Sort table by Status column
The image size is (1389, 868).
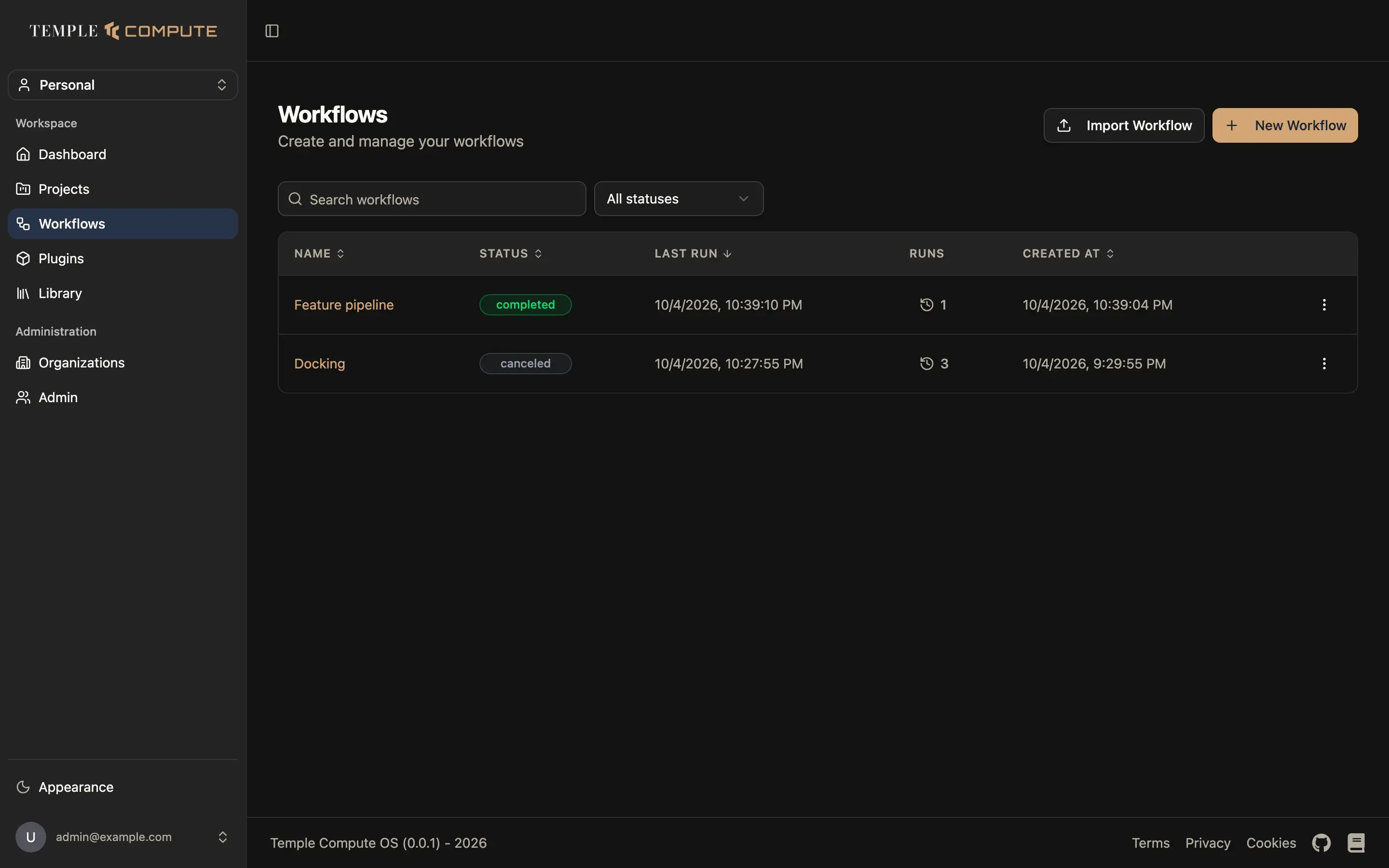[x=511, y=254]
